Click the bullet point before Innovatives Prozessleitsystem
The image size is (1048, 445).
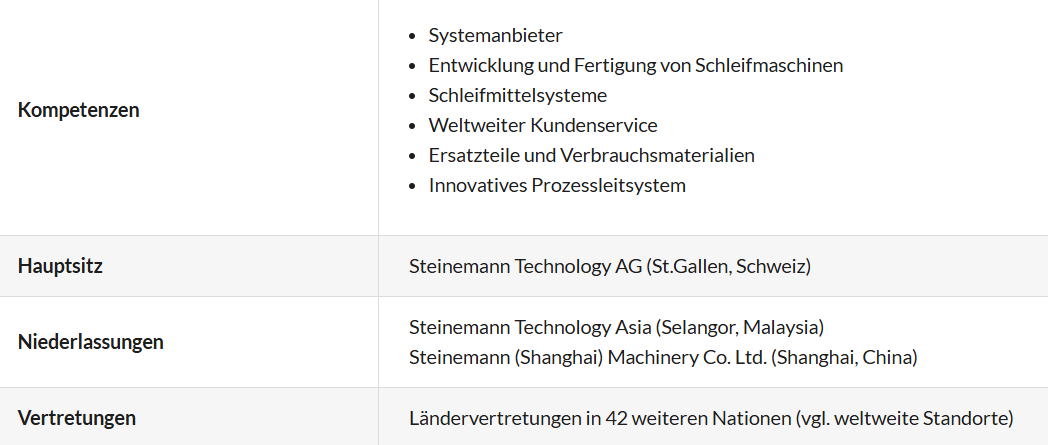click(414, 186)
